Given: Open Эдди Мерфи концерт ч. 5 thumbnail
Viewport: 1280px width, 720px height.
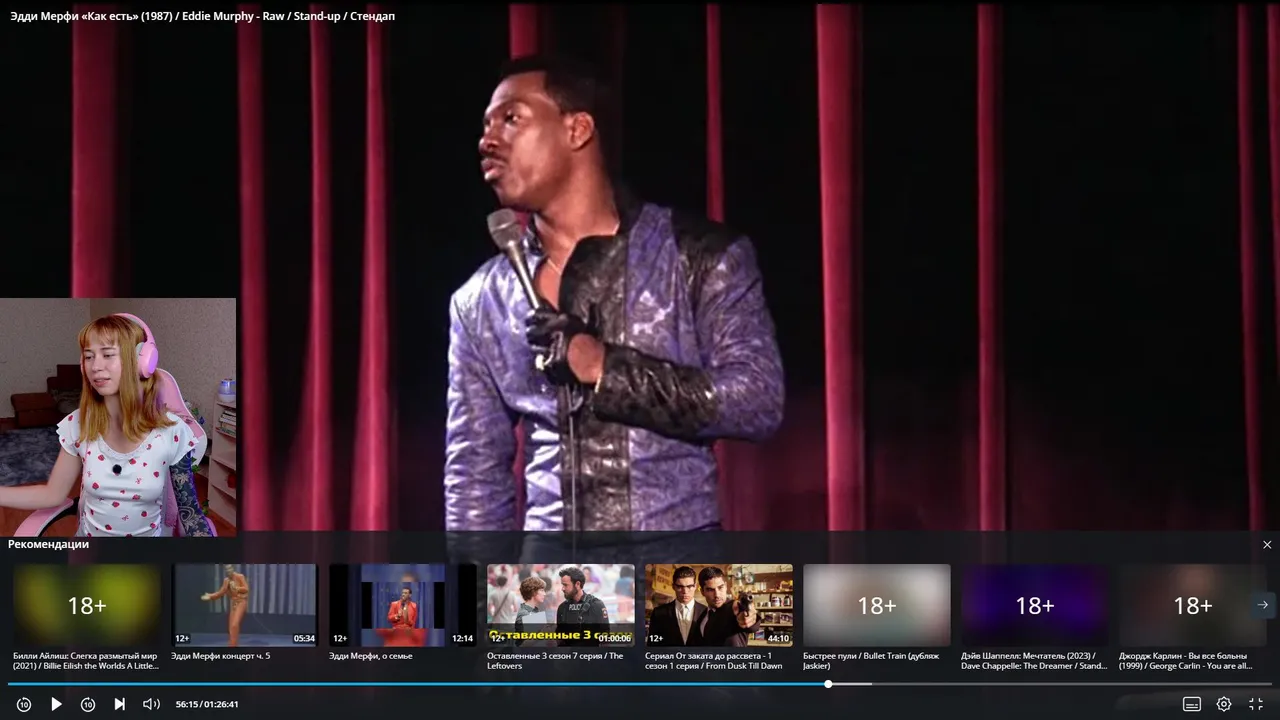Looking at the screenshot, I should 245,605.
